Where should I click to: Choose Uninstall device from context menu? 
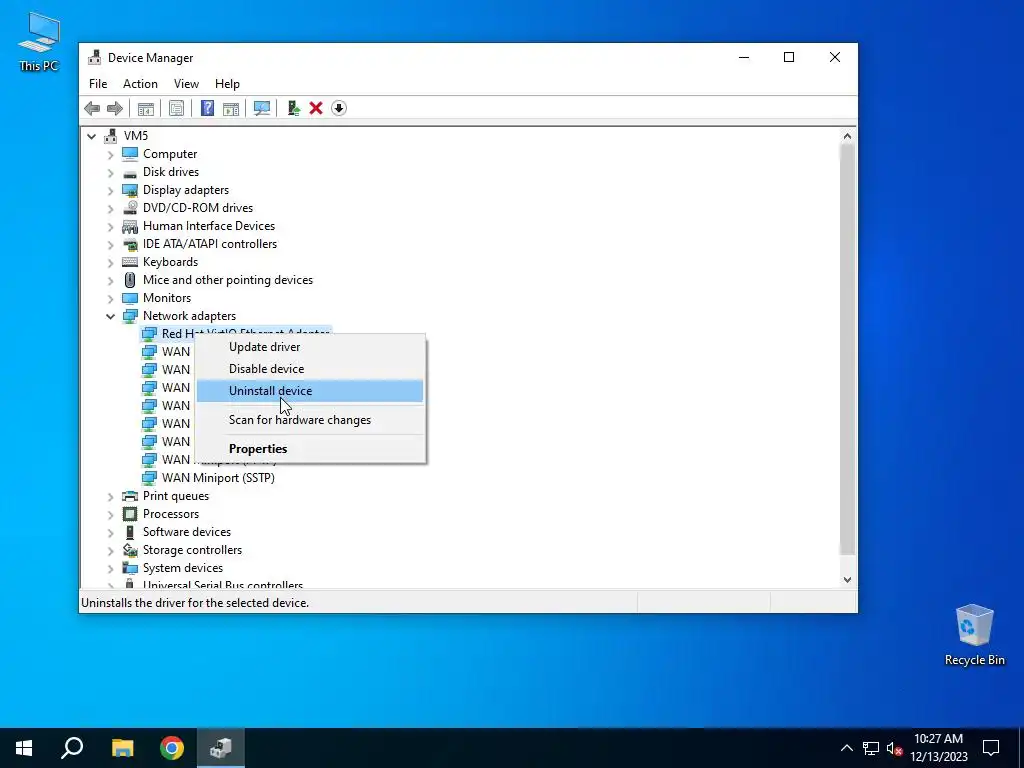click(310, 391)
